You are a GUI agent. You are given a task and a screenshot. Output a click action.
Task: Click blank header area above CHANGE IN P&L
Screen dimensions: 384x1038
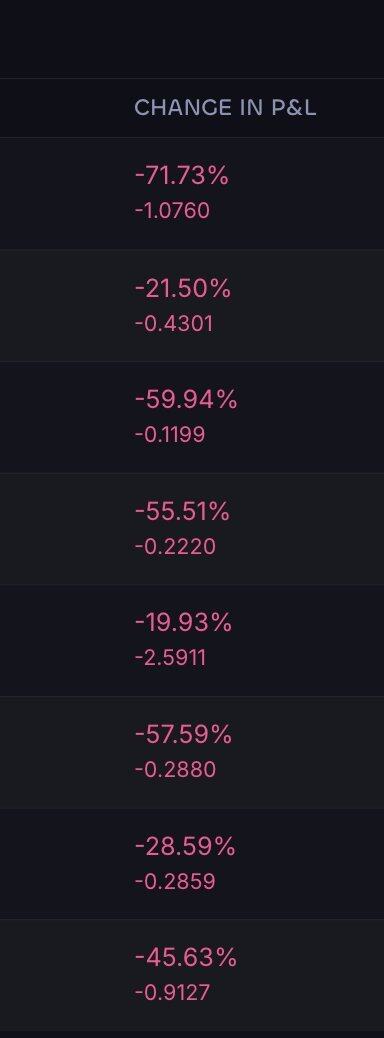click(192, 39)
